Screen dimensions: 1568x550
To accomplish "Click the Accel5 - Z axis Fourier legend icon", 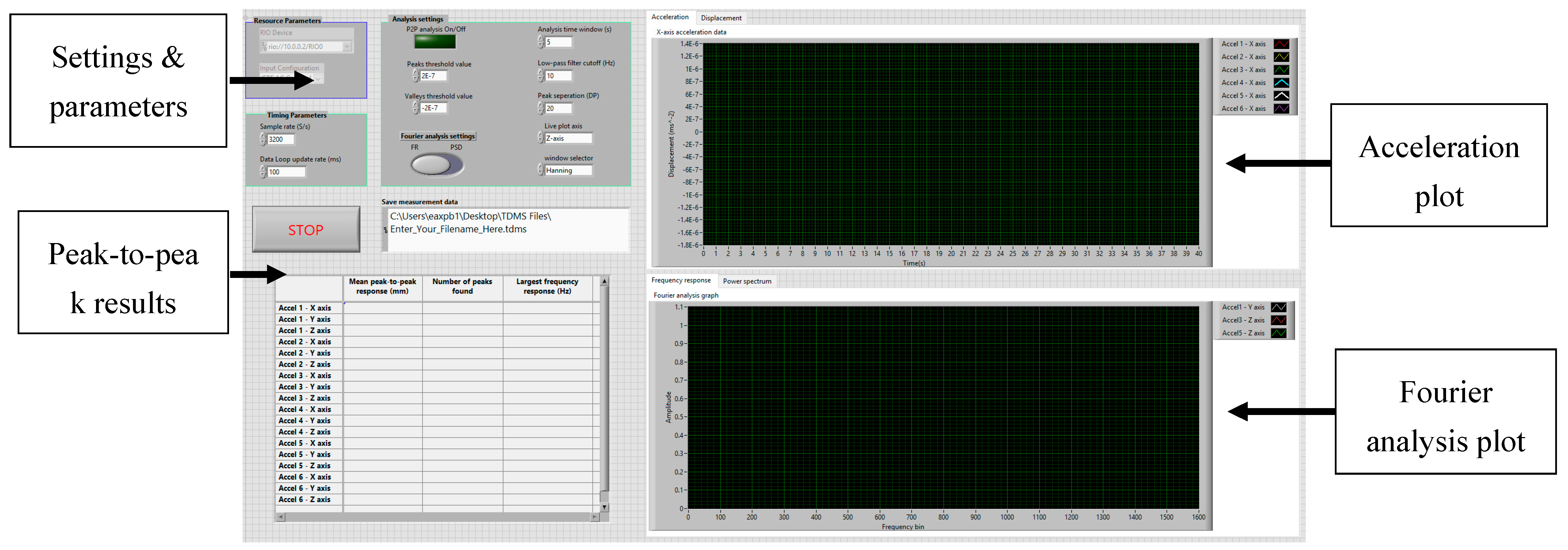I will point(1278,333).
